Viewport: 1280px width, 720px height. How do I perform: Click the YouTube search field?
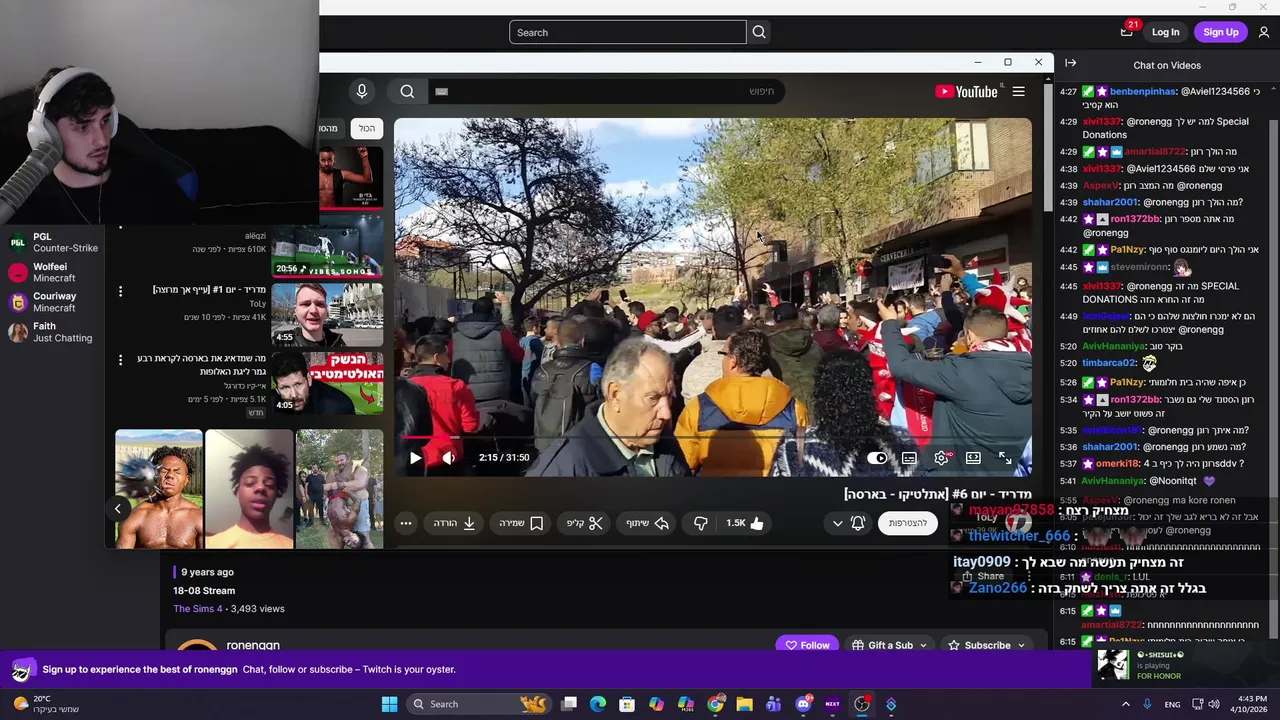(x=605, y=92)
